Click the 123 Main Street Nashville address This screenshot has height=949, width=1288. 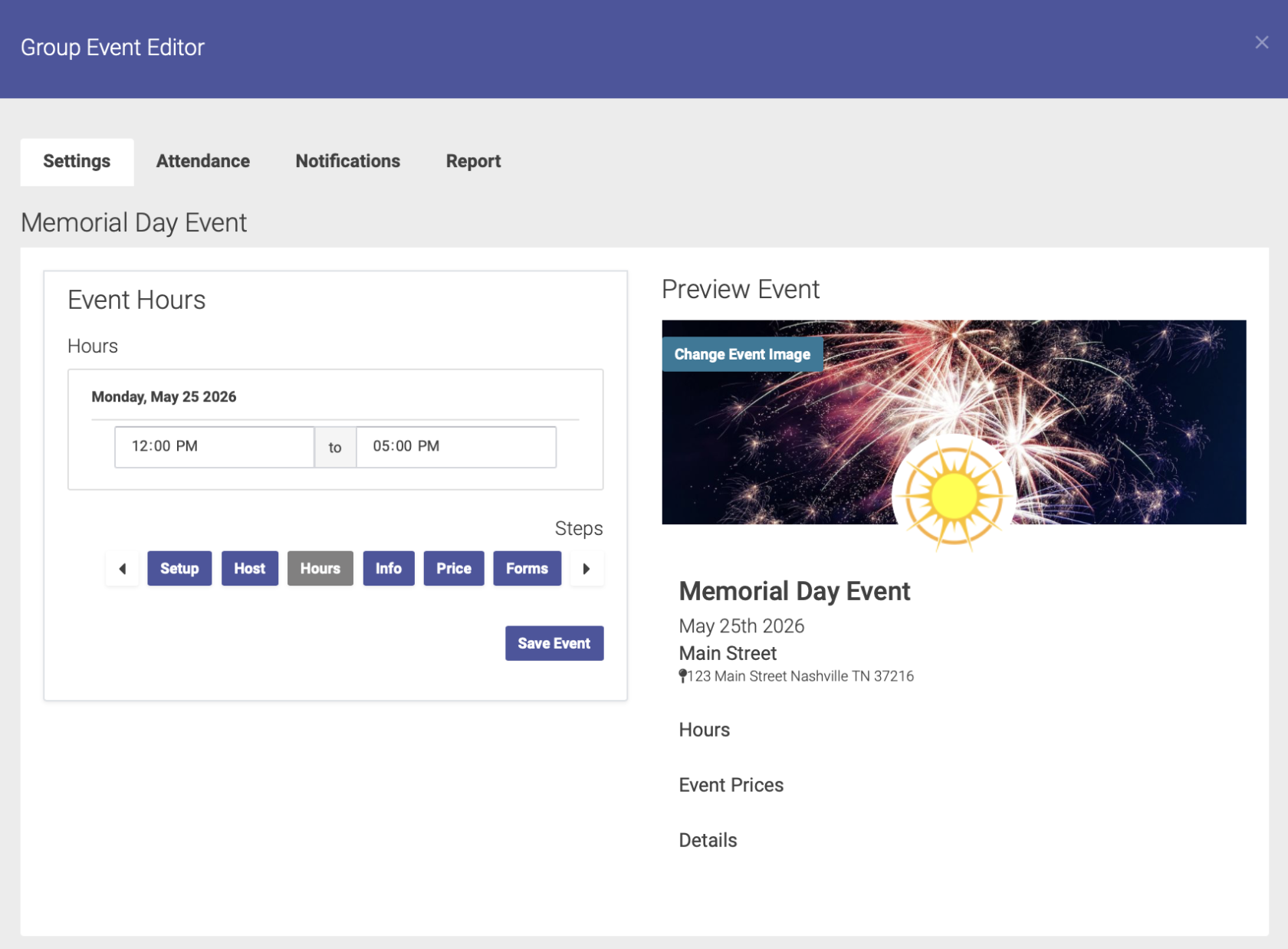tap(800, 676)
